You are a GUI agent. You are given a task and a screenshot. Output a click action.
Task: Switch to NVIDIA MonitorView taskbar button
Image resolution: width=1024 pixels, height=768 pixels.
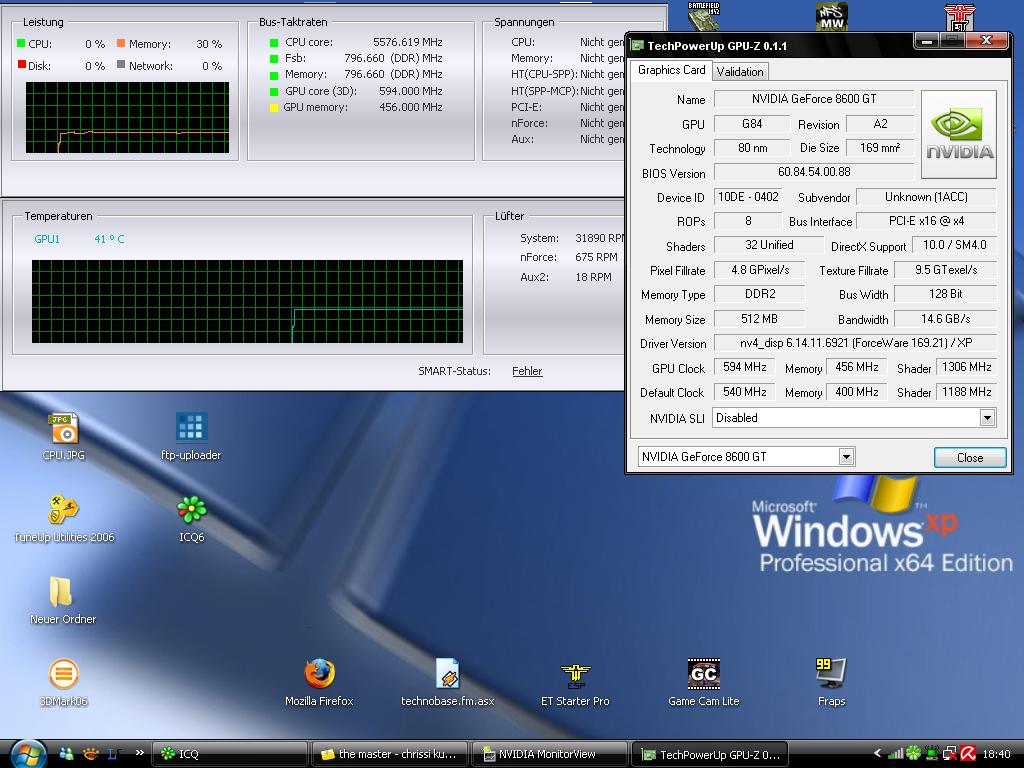(x=549, y=754)
